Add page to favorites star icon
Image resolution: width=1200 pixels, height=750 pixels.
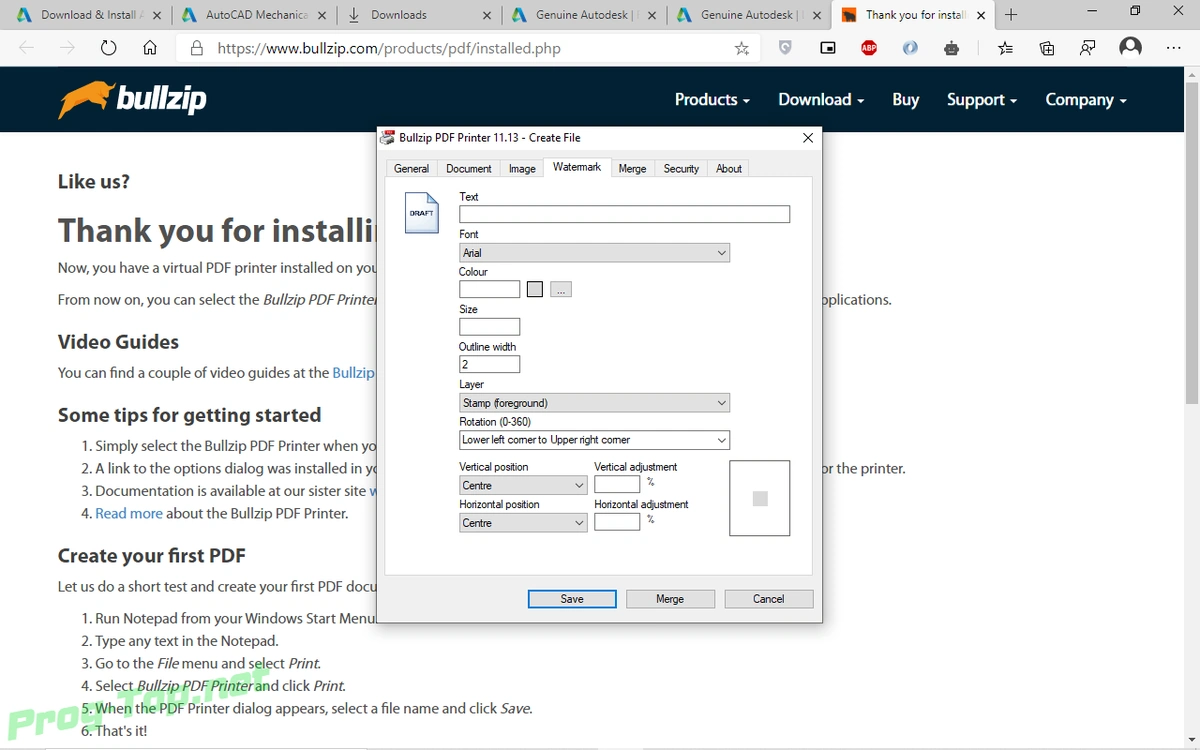click(x=741, y=48)
